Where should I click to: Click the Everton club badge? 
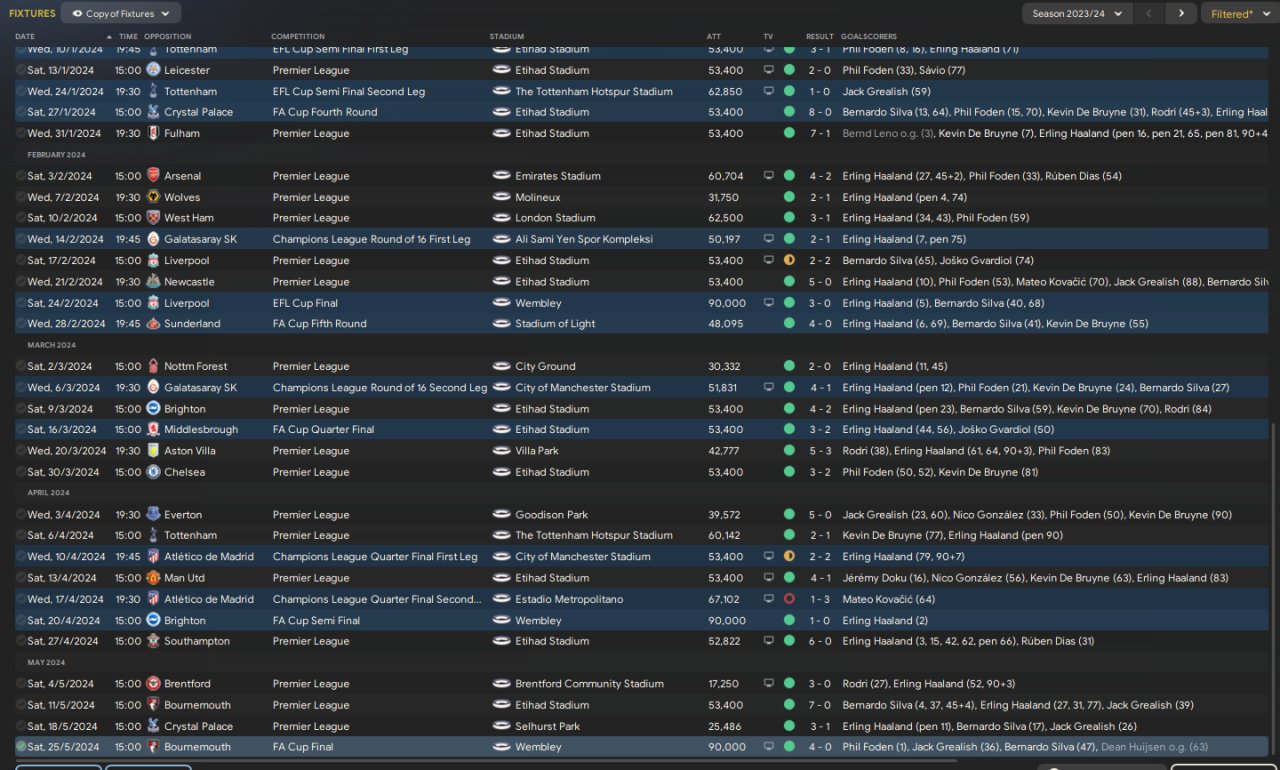[x=153, y=515]
